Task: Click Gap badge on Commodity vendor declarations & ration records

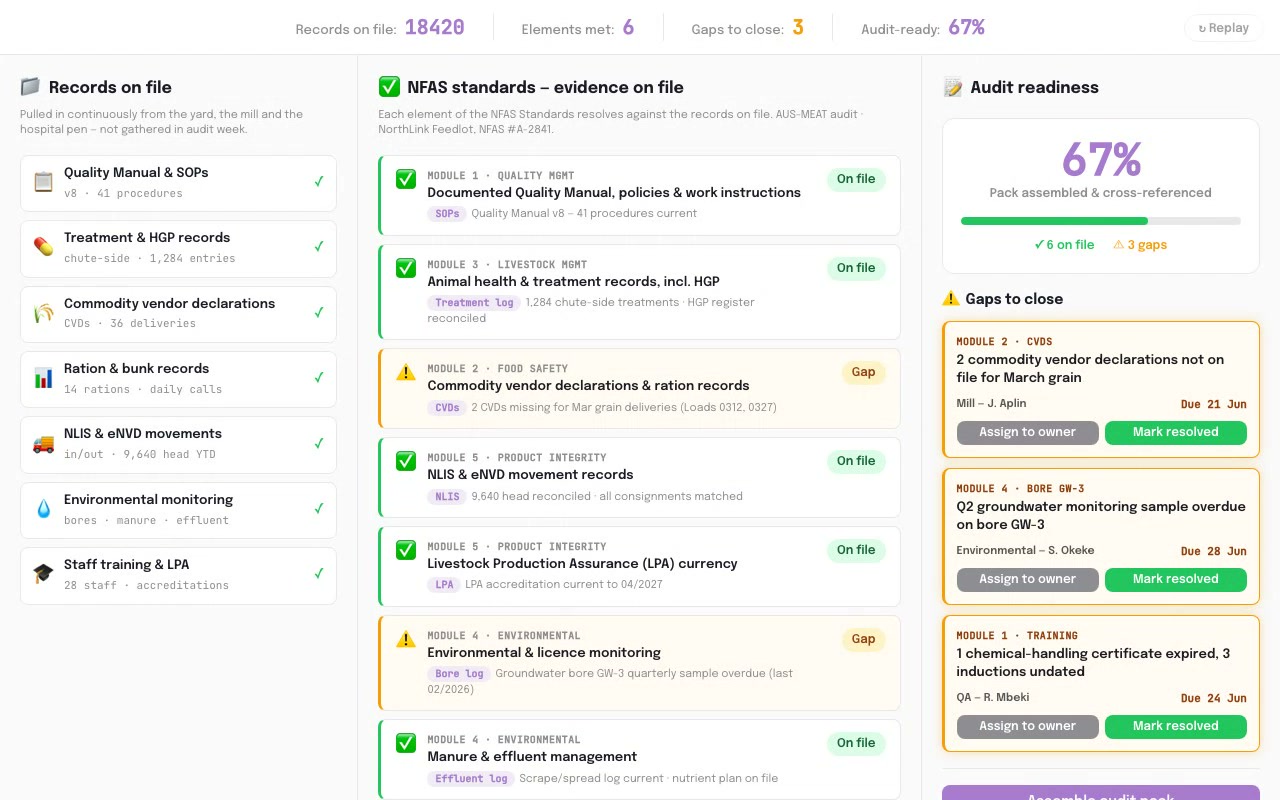Action: point(863,372)
